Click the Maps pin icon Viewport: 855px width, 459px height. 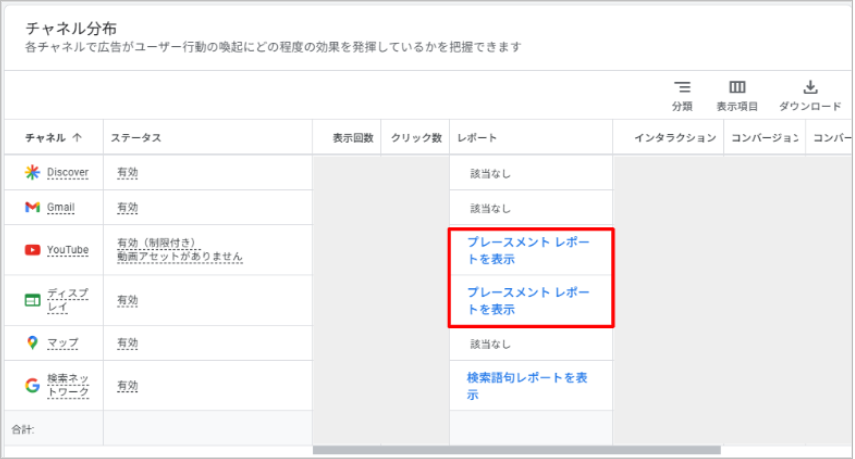[x=32, y=343]
